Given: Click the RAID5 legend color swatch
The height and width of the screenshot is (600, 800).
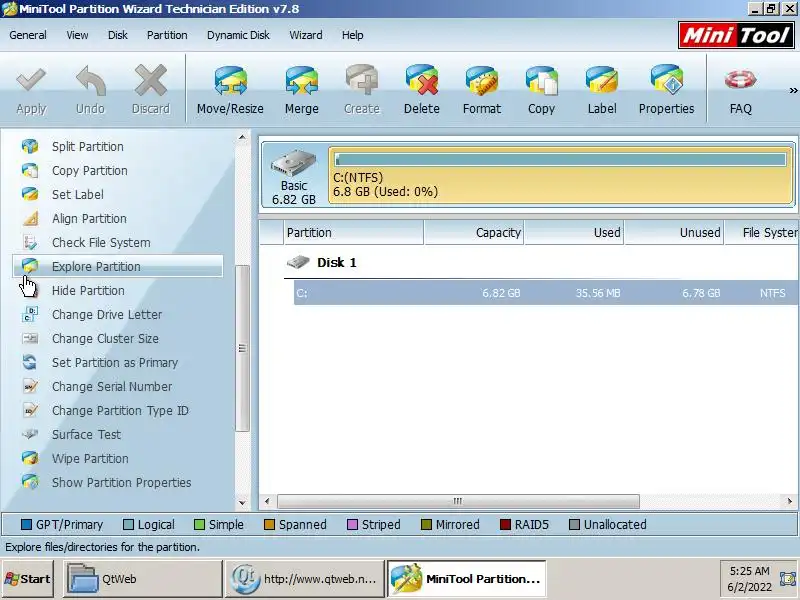Looking at the screenshot, I should 505,524.
